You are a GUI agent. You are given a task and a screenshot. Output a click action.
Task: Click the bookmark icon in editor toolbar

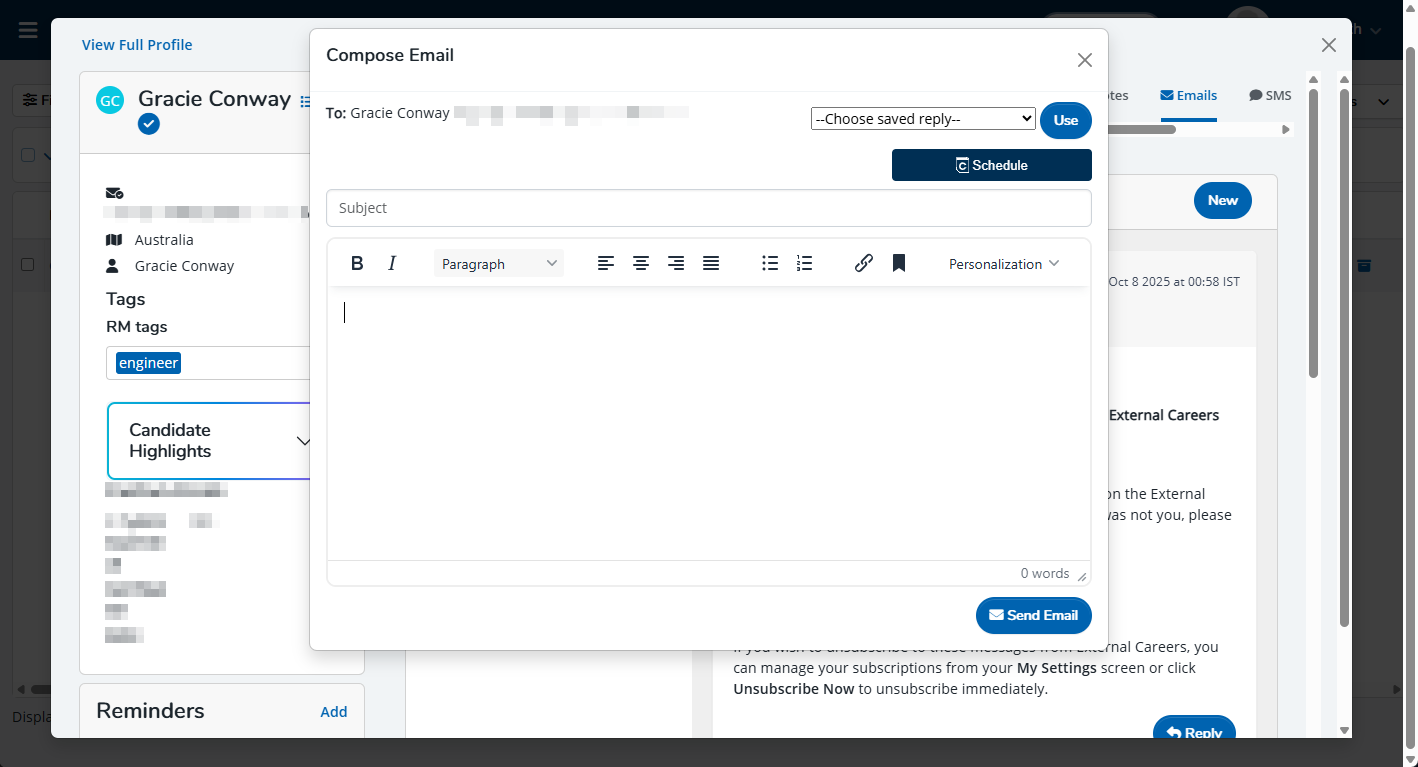coord(899,264)
